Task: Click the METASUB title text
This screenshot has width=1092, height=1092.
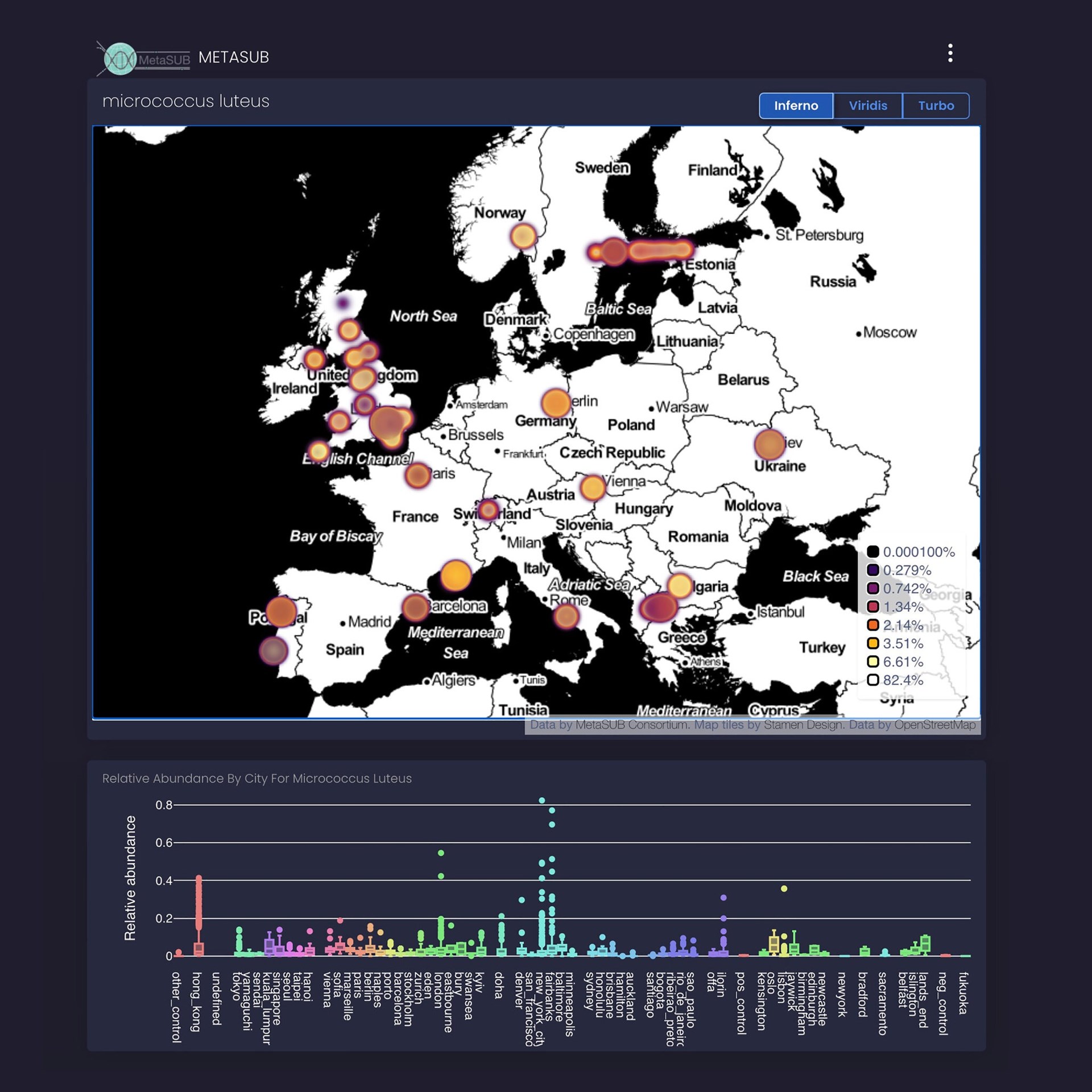Action: 234,57
